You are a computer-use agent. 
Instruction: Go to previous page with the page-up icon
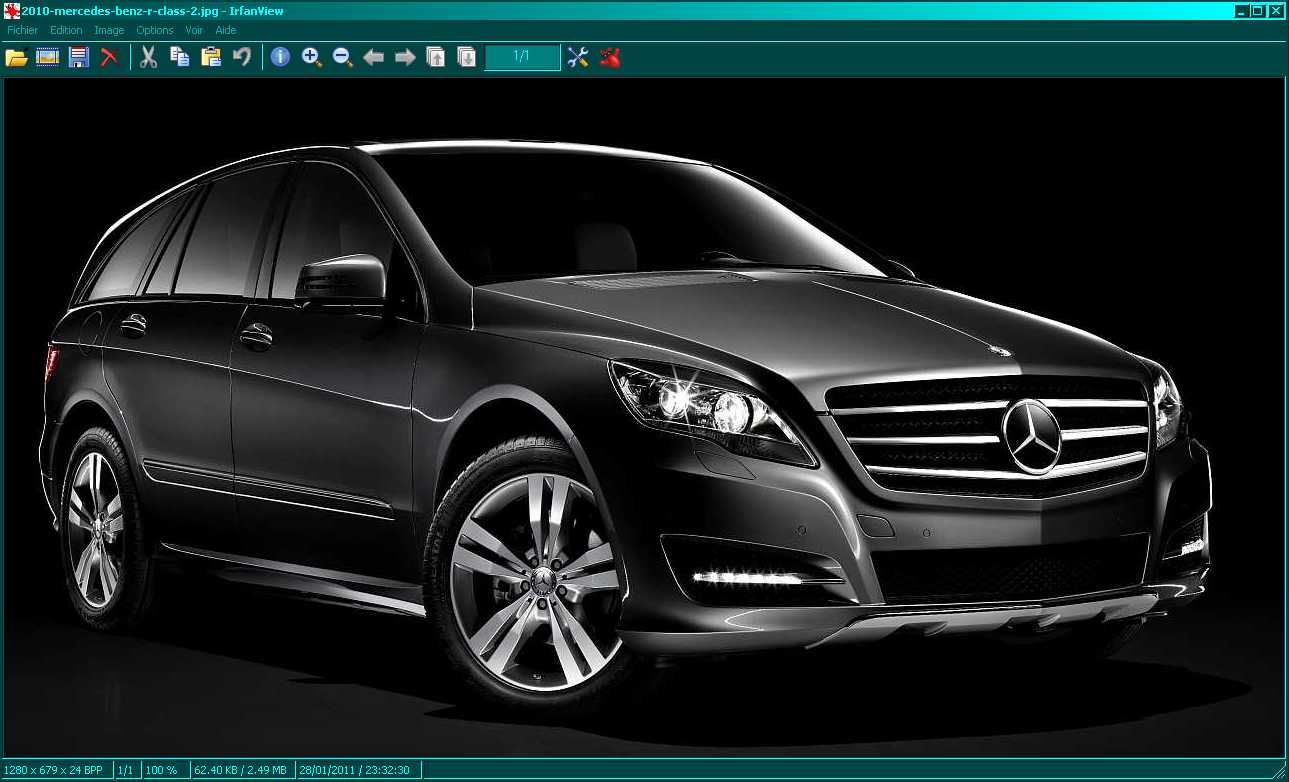coord(436,57)
